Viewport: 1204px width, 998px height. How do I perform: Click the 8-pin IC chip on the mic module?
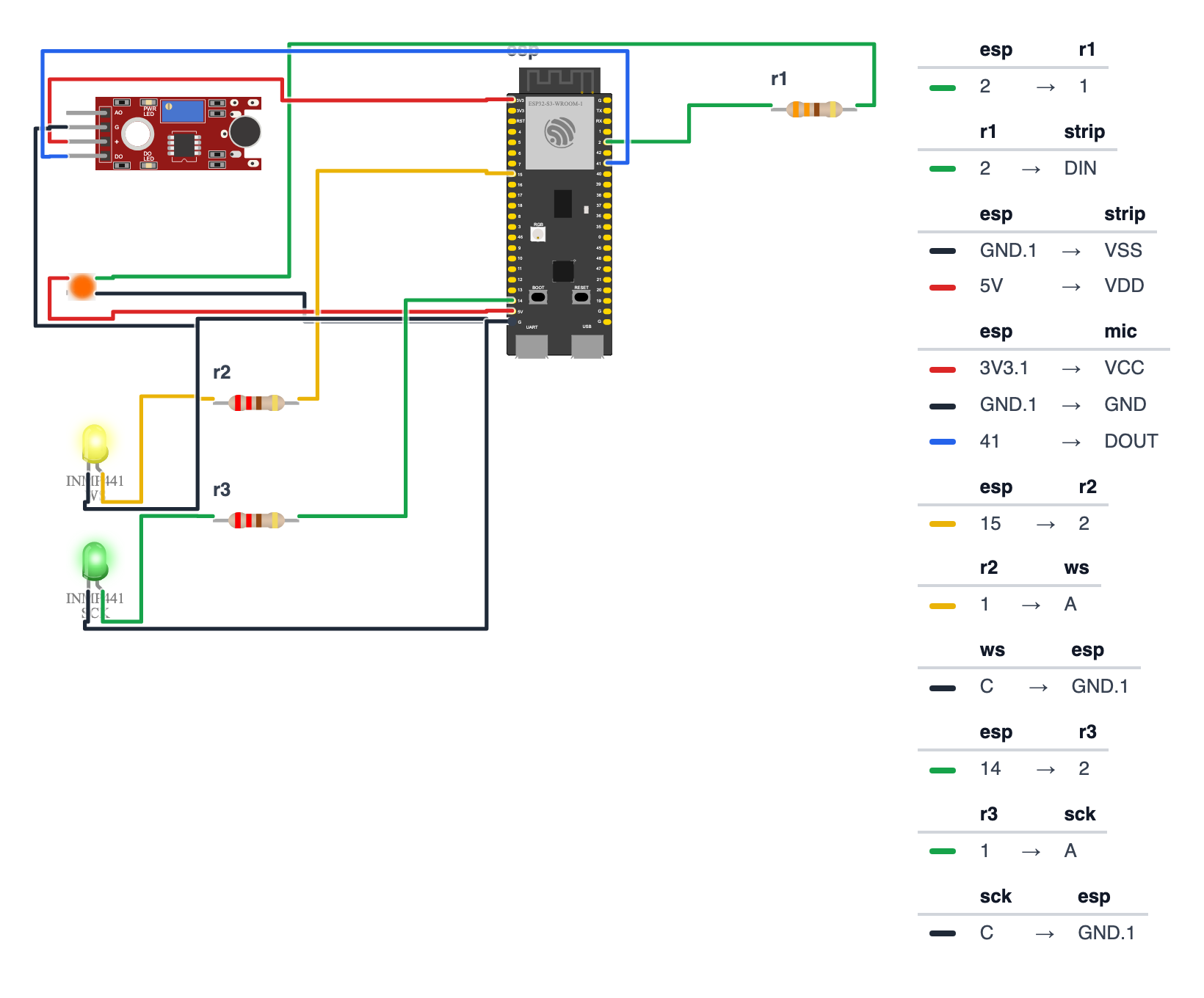tap(184, 145)
